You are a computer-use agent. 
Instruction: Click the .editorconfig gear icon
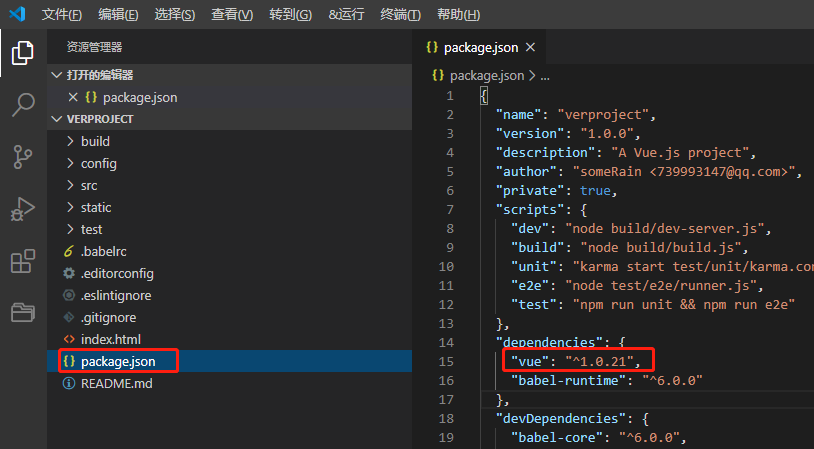[x=69, y=273]
